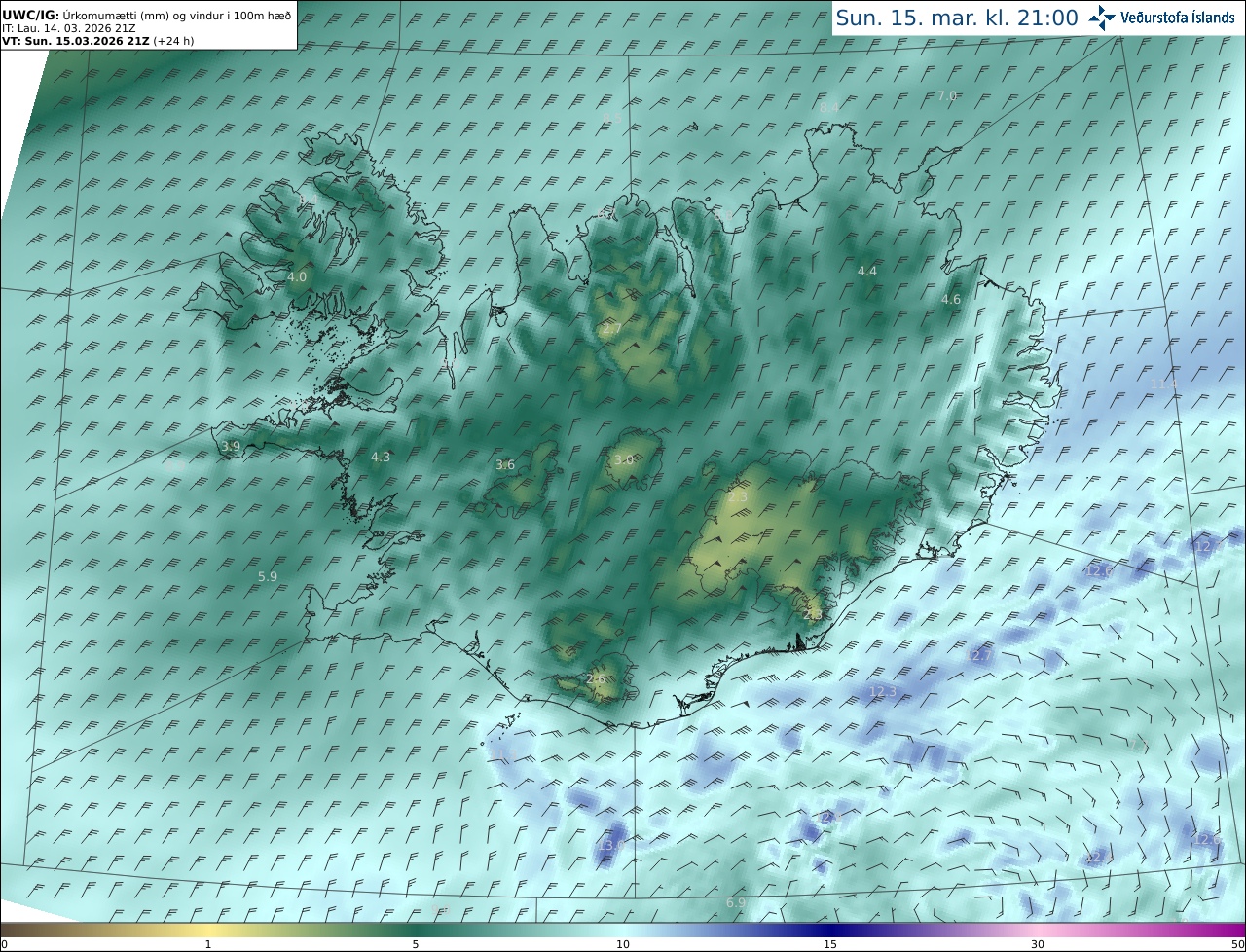This screenshot has height=952, width=1246.
Task: Click the 12.3 value south of Iceland
Action: (882, 691)
